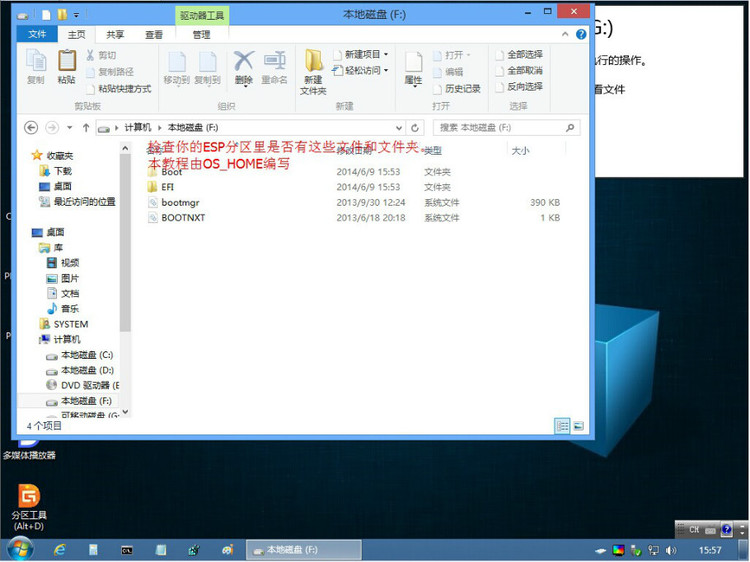Screen dimensions: 750x562
Task: Create a New folder (新建文件夹)
Action: click(313, 72)
